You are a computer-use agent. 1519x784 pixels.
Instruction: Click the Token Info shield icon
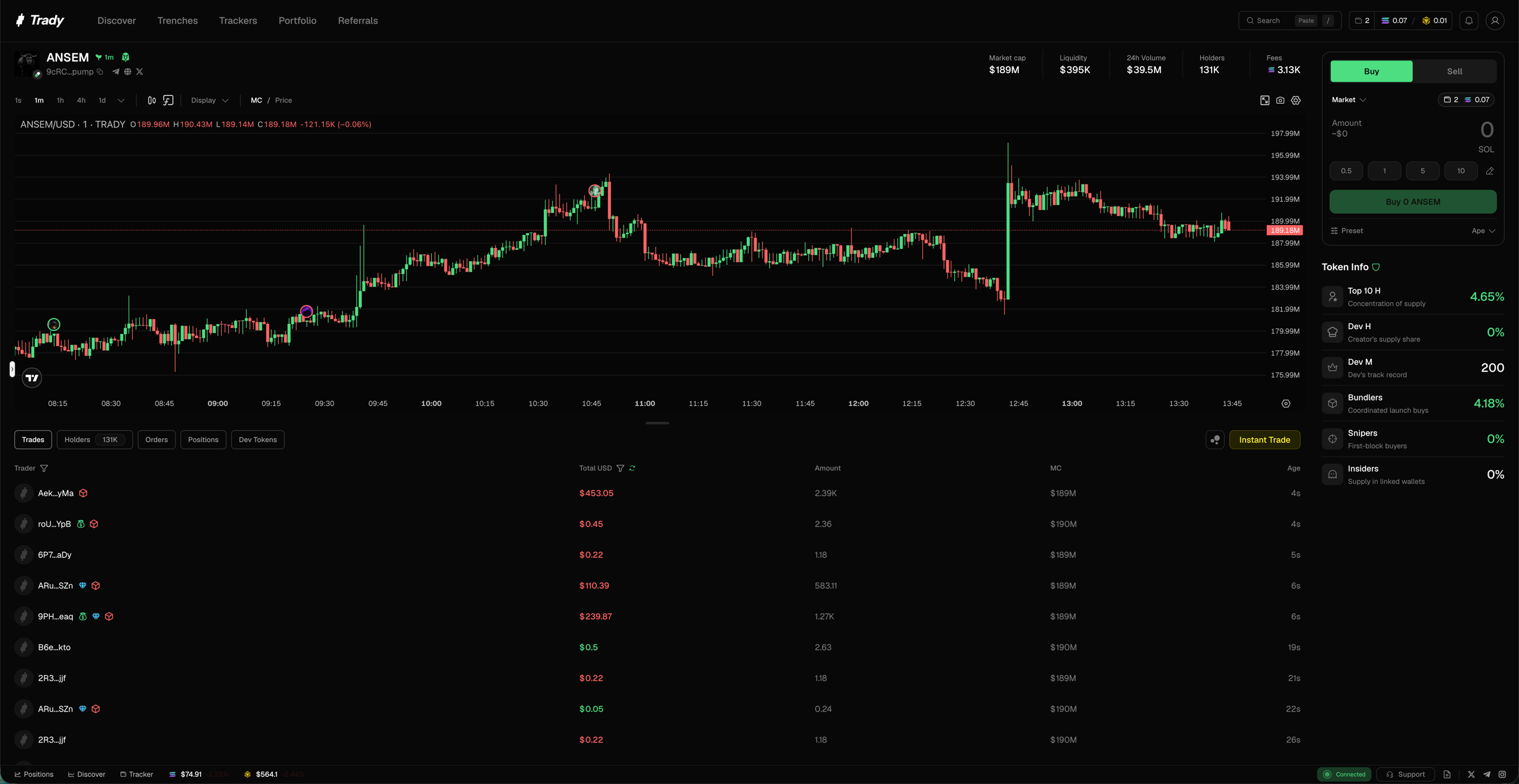(1376, 267)
